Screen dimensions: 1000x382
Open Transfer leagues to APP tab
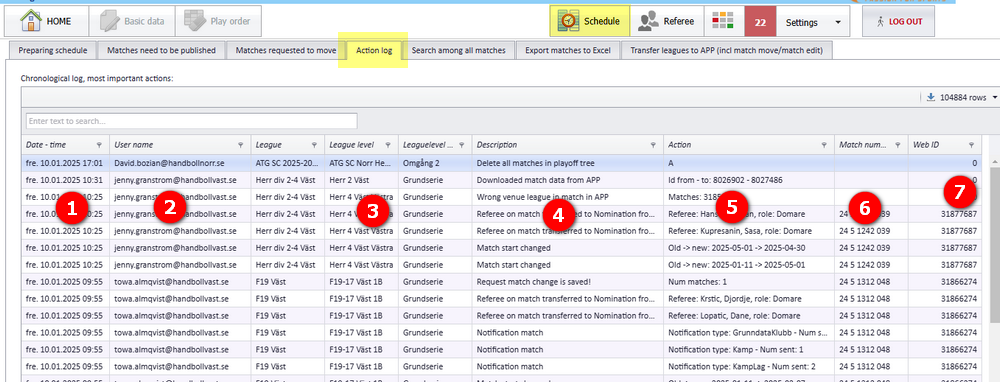coord(726,50)
